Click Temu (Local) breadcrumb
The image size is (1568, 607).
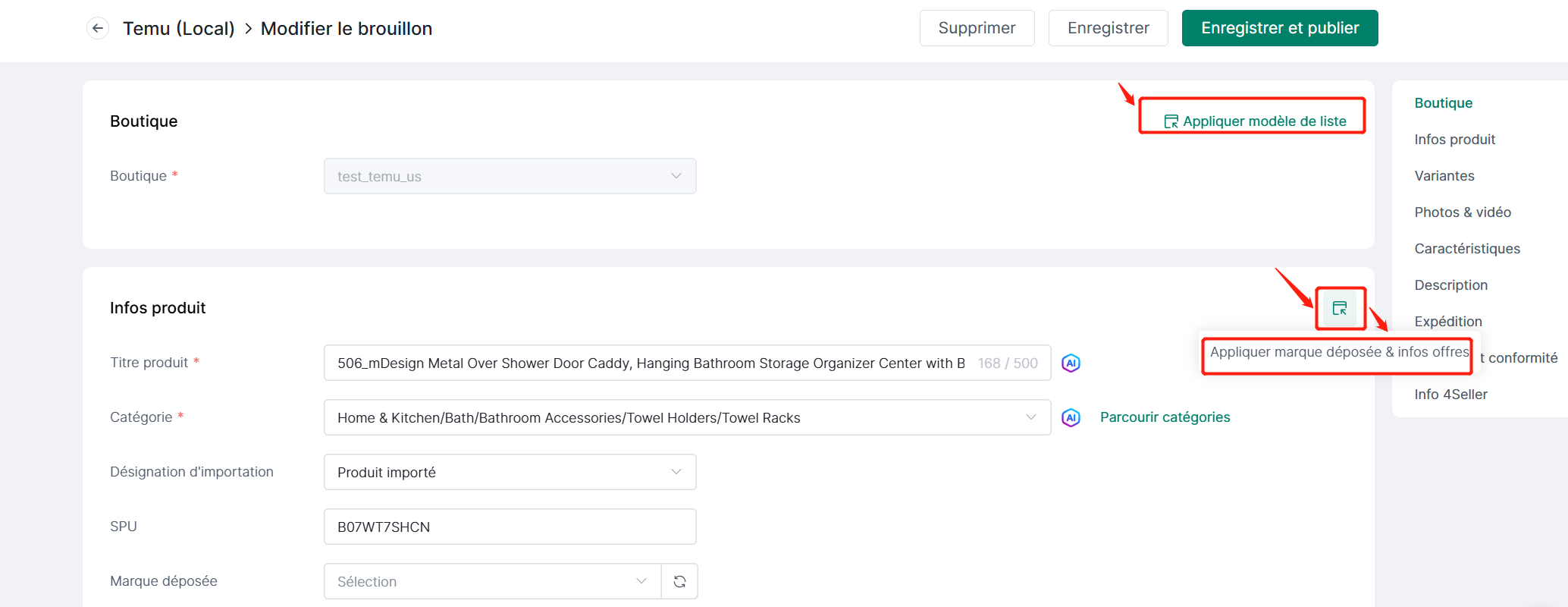pyautogui.click(x=179, y=29)
